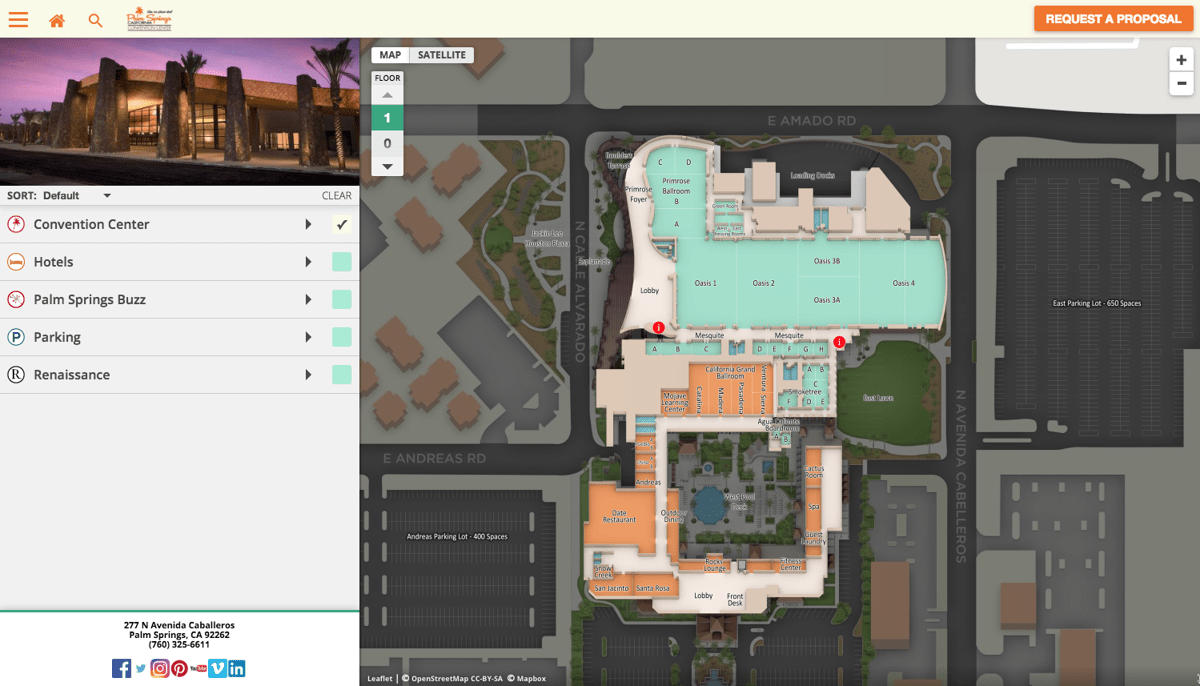Enable the Hotels layer checkbox

341,261
